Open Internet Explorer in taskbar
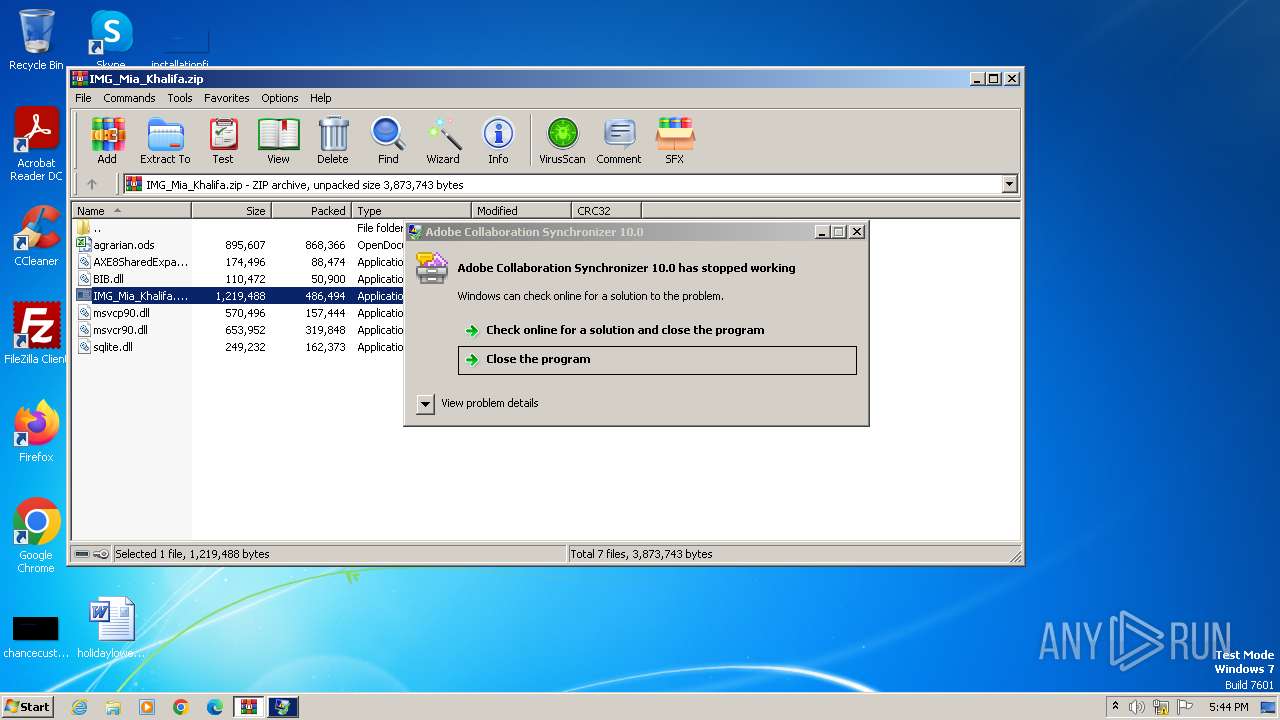 [79, 707]
